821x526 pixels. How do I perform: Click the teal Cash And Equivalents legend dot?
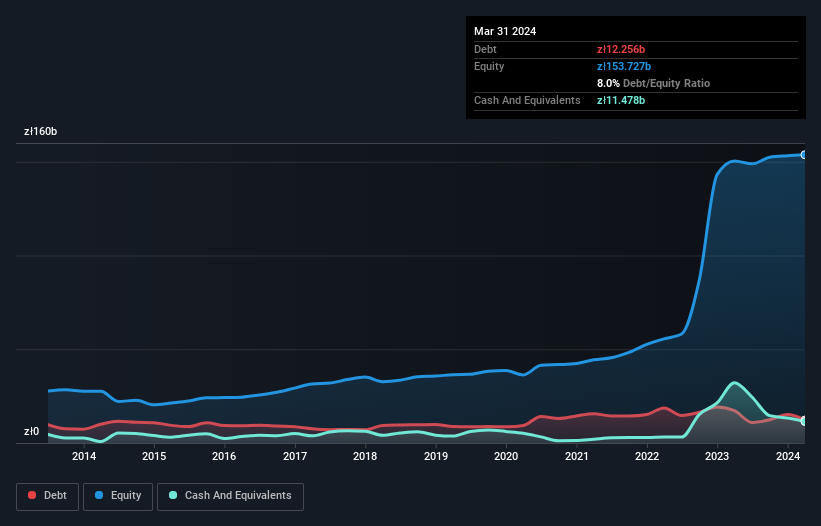coord(173,495)
